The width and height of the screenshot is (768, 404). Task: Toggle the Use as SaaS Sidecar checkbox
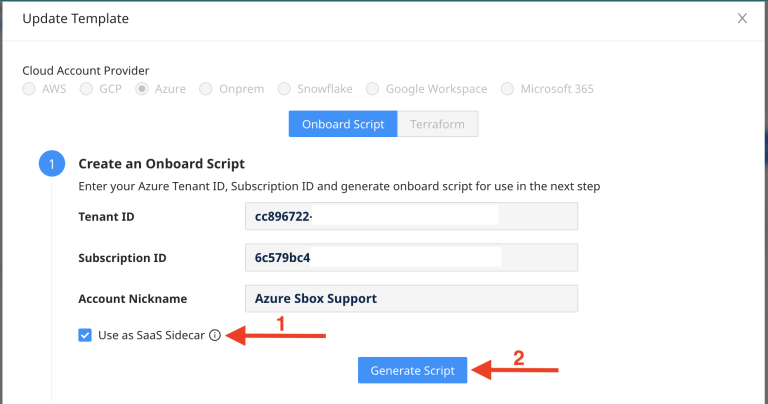85,336
